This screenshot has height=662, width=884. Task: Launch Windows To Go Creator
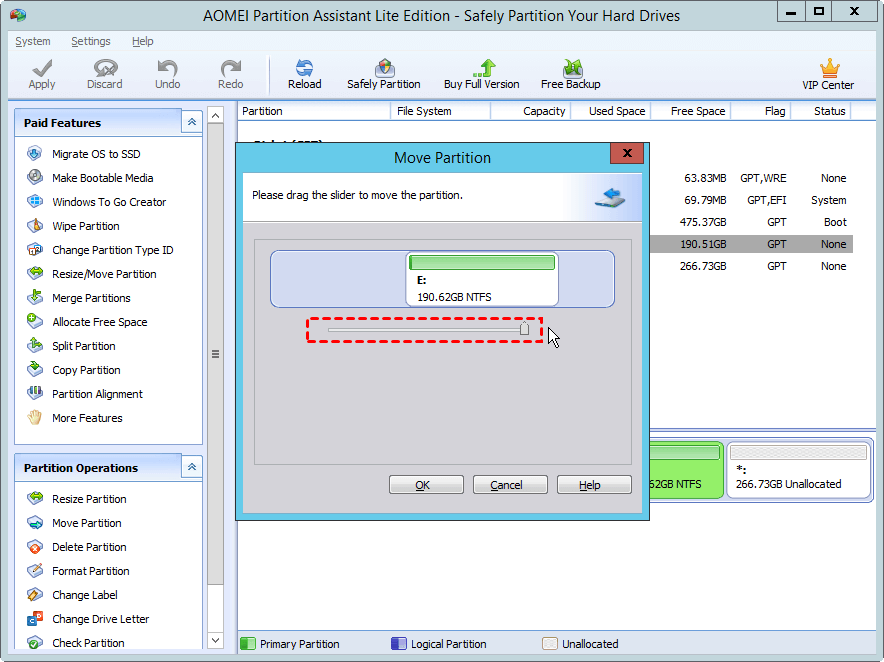109,202
